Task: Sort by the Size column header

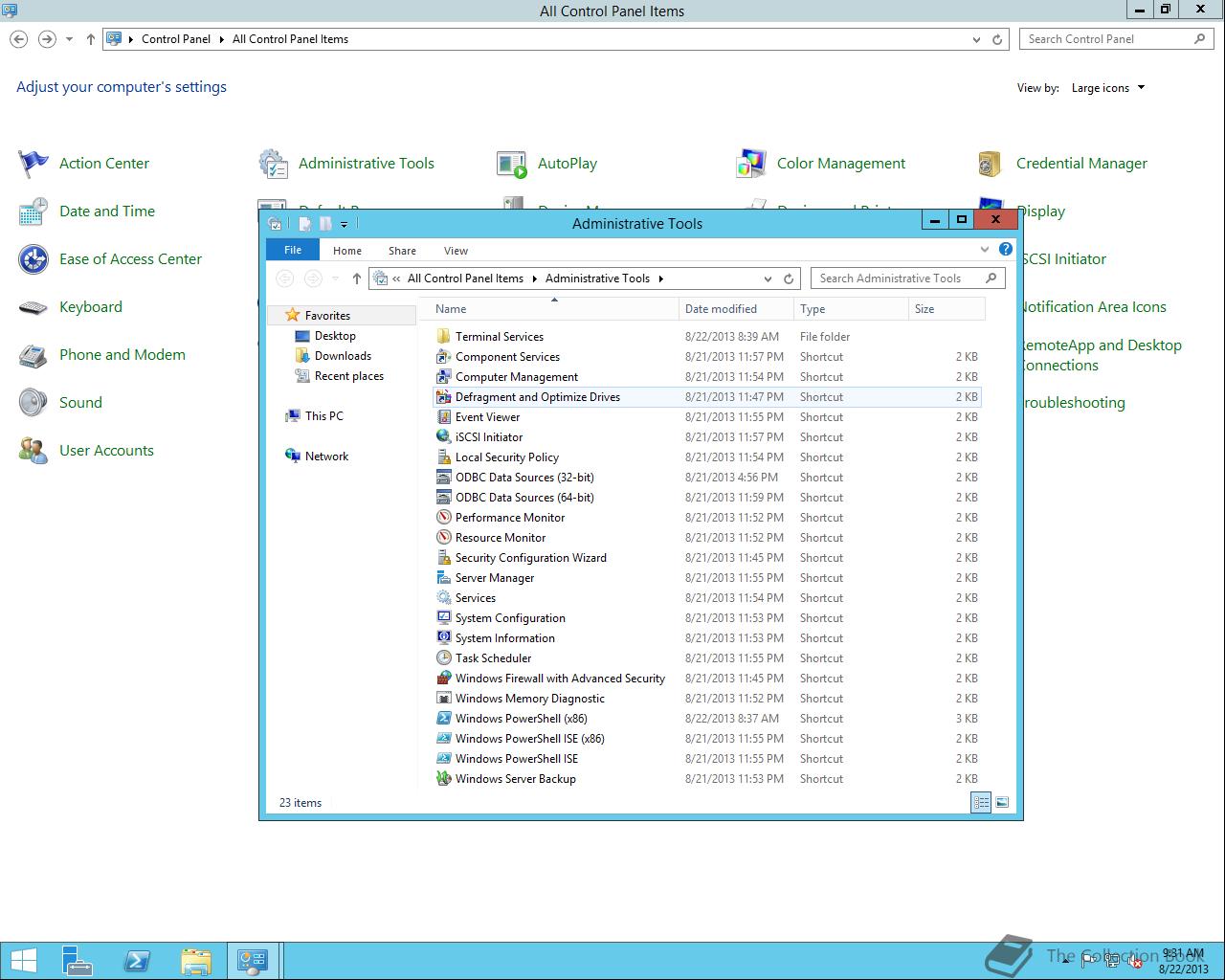Action: 946,309
